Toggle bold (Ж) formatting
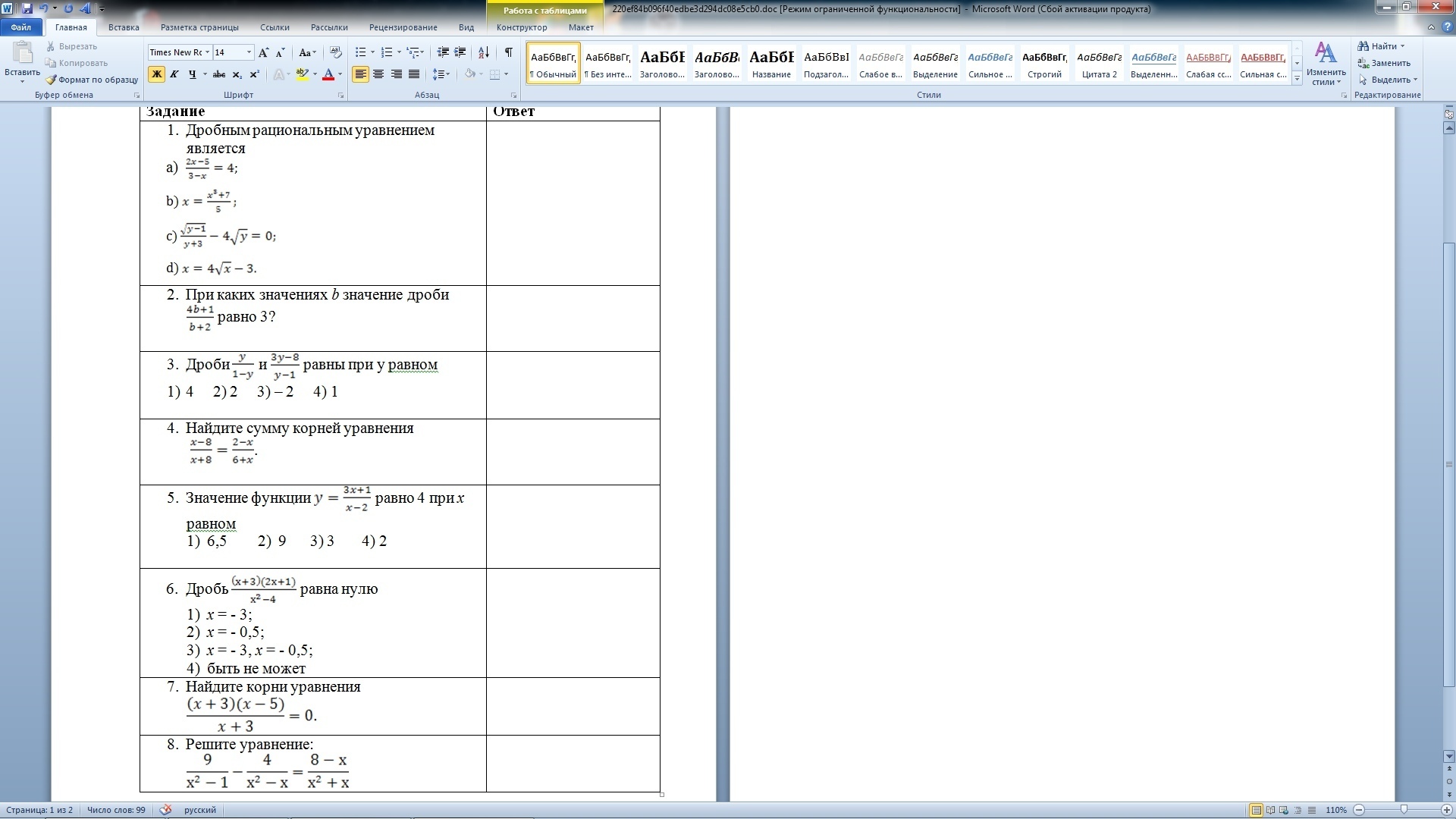This screenshot has height=819, width=1456. [156, 74]
